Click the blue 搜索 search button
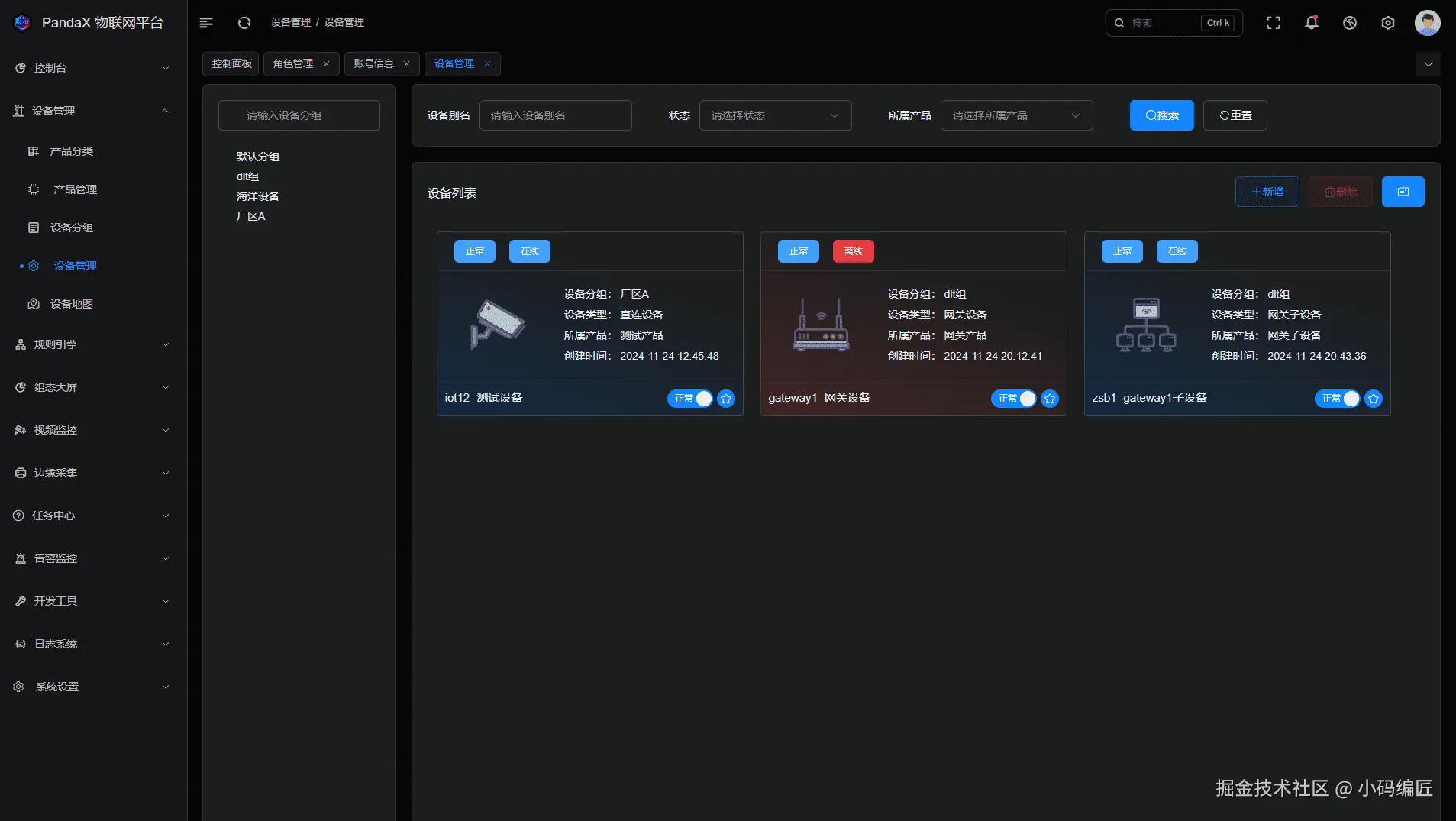 coord(1162,115)
